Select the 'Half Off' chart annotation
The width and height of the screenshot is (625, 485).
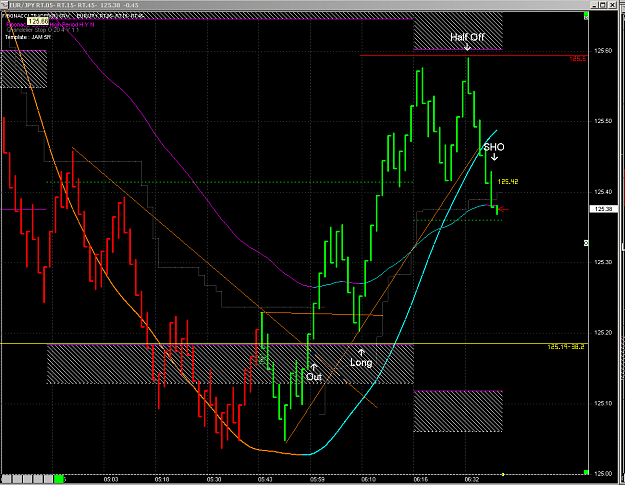(x=467, y=37)
